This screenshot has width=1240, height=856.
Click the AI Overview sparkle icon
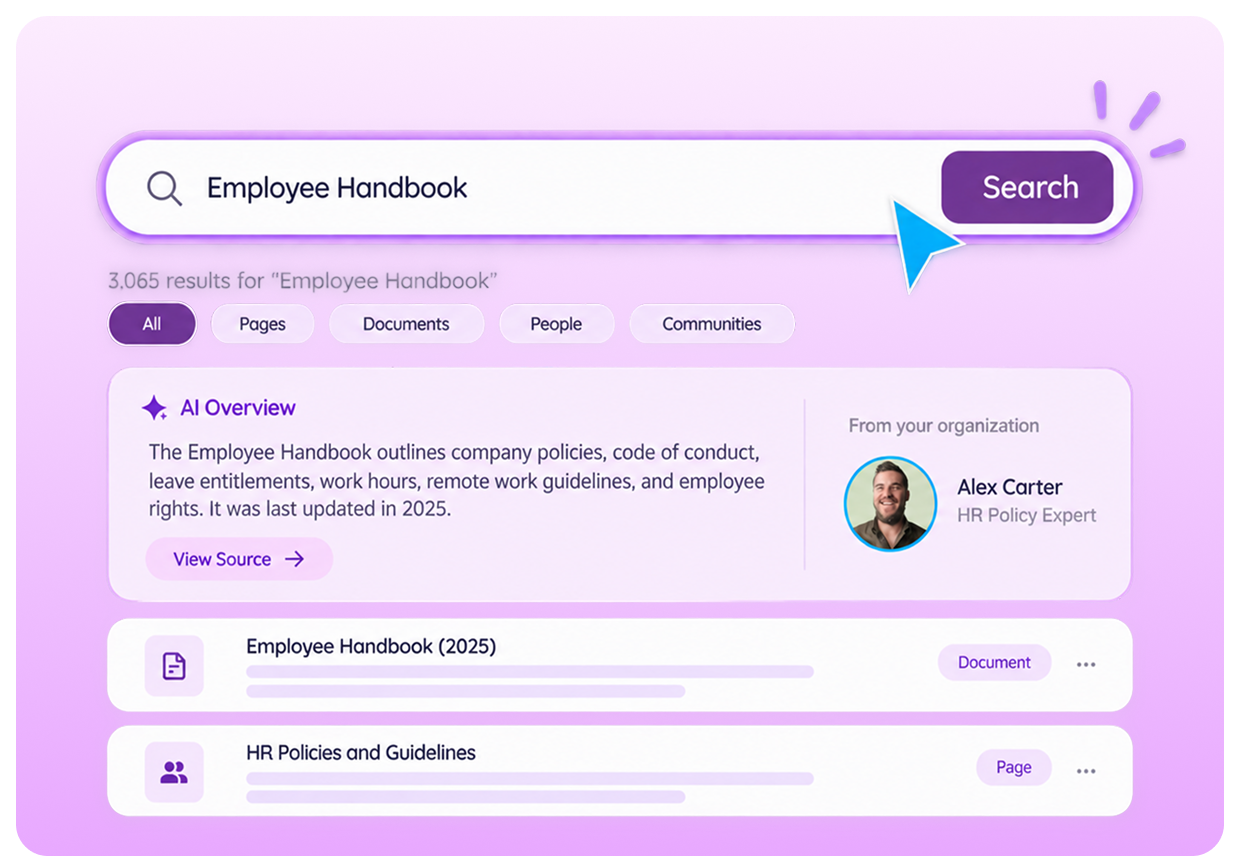154,408
